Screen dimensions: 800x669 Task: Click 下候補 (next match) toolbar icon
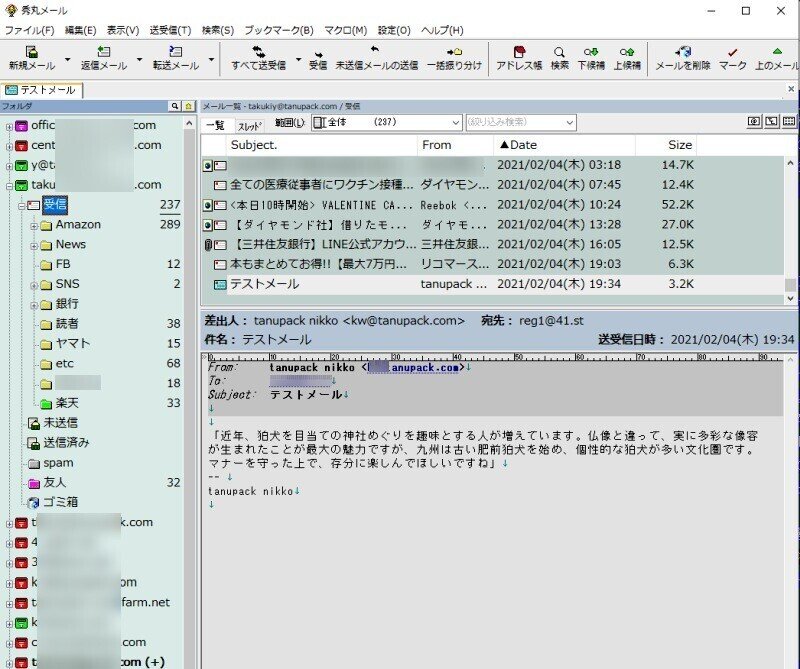(x=591, y=52)
